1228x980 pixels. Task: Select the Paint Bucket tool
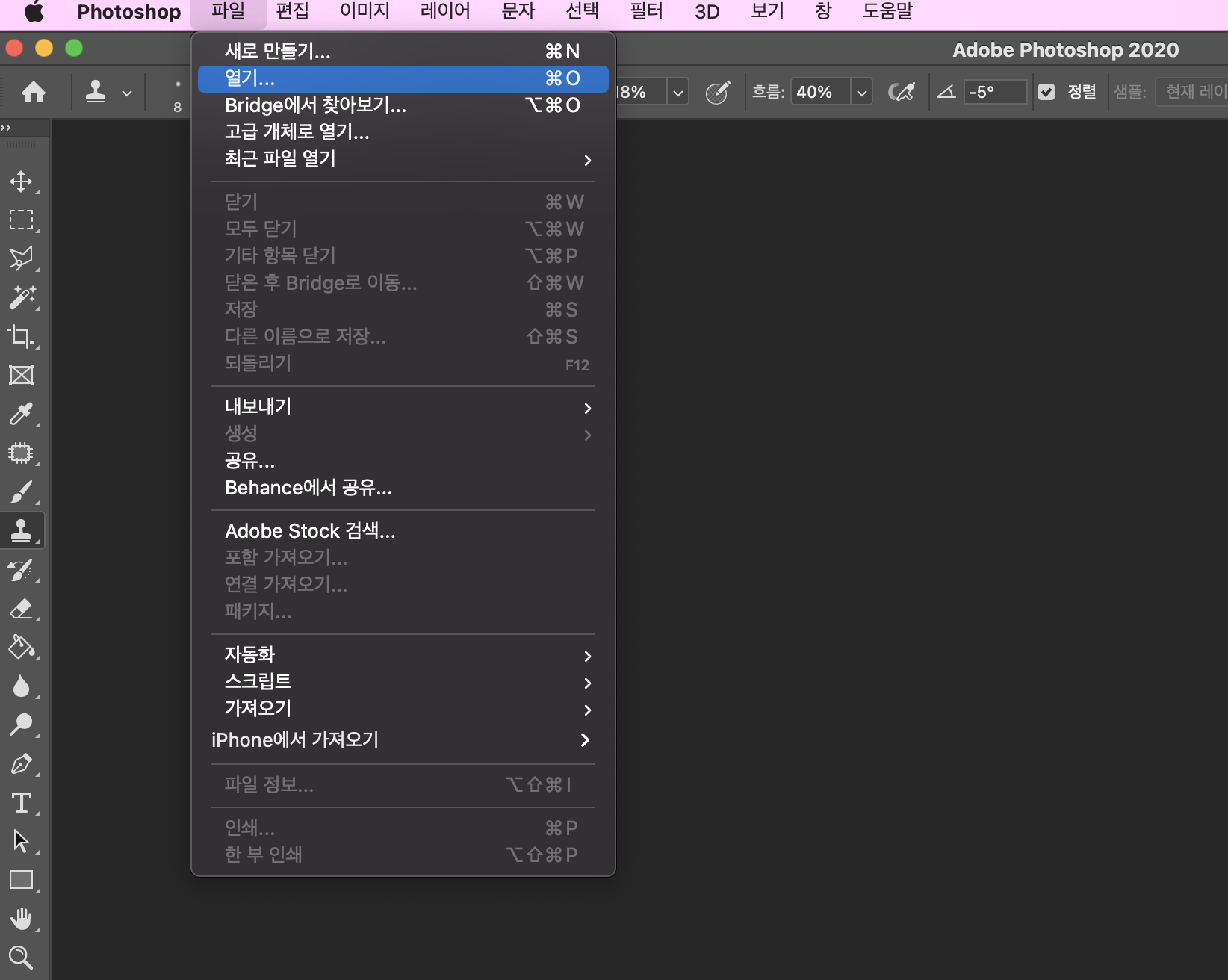tap(21, 648)
